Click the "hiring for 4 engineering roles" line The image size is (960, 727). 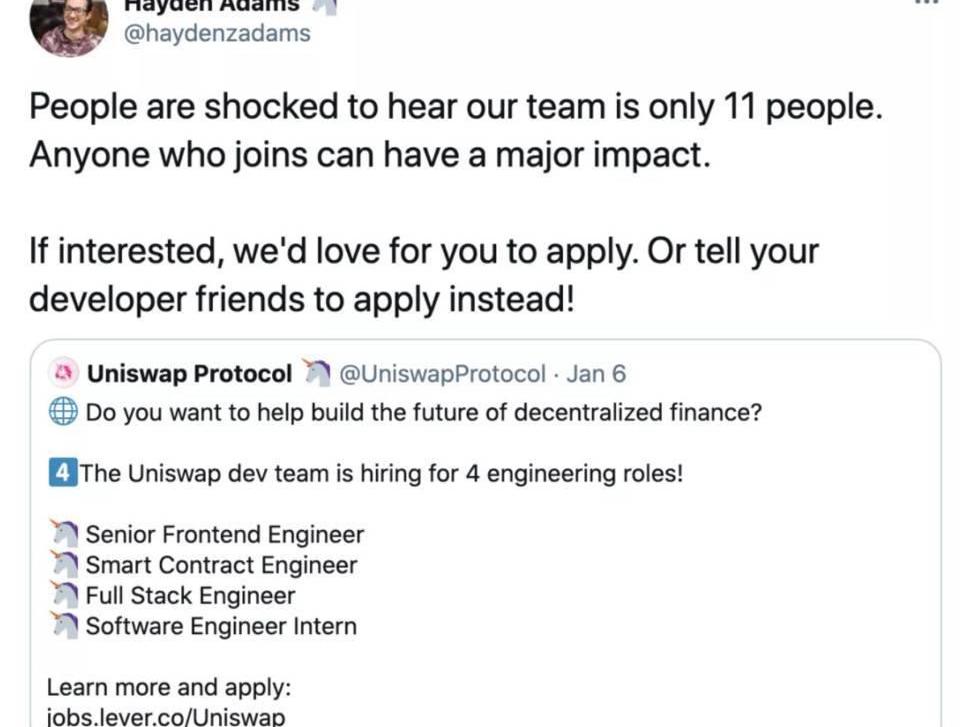pyautogui.click(x=382, y=473)
